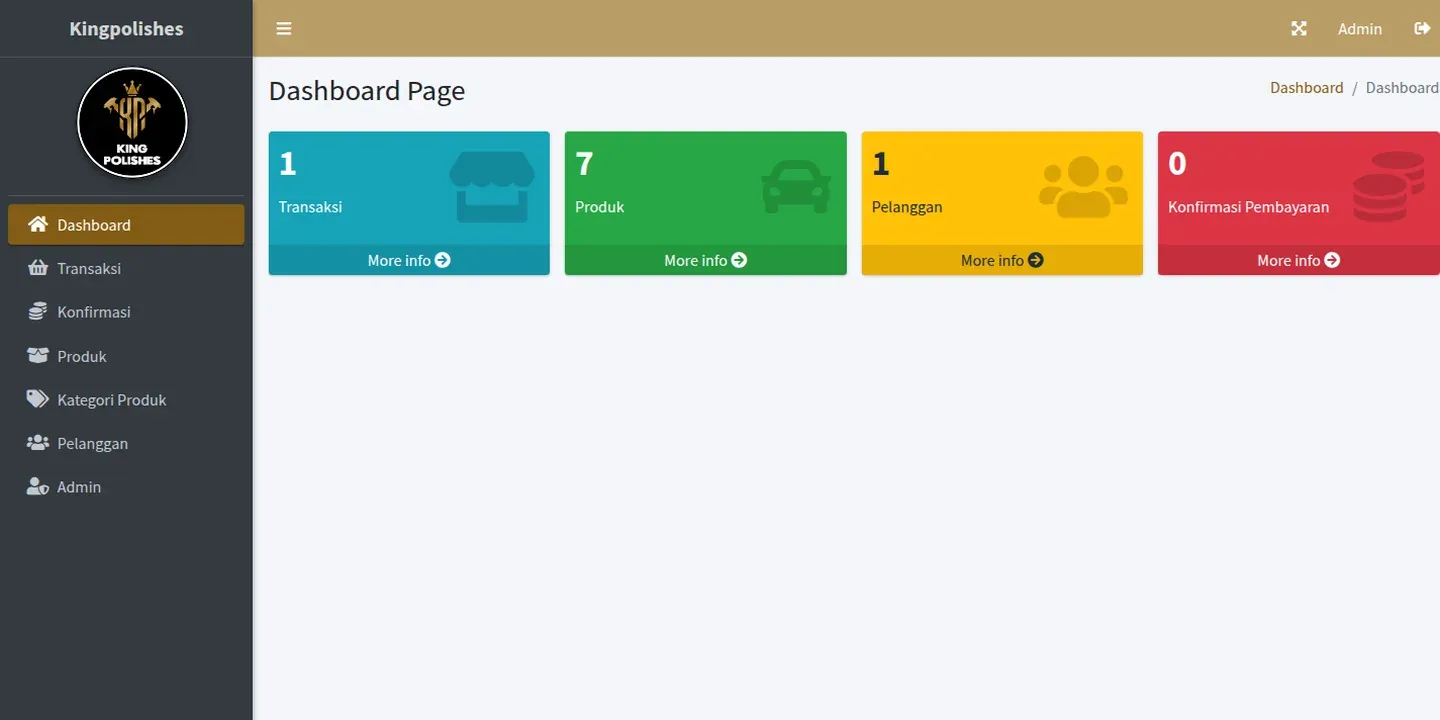Click the count 0 on Konfirmasi Pembayaran card
Viewport: 1440px width, 720px height.
(x=1178, y=163)
